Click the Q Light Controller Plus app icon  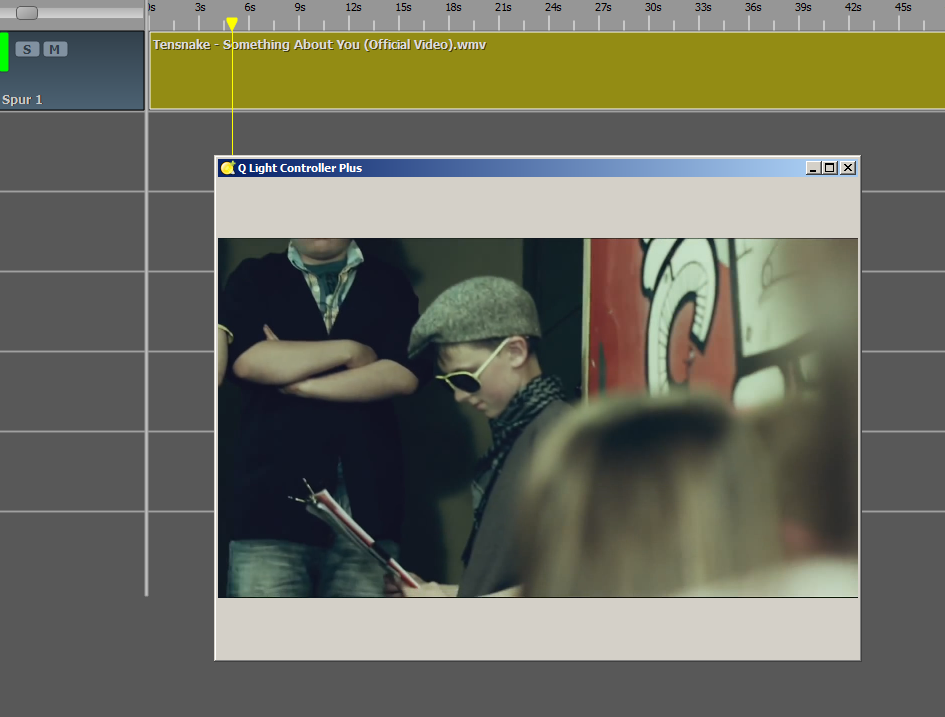(227, 168)
